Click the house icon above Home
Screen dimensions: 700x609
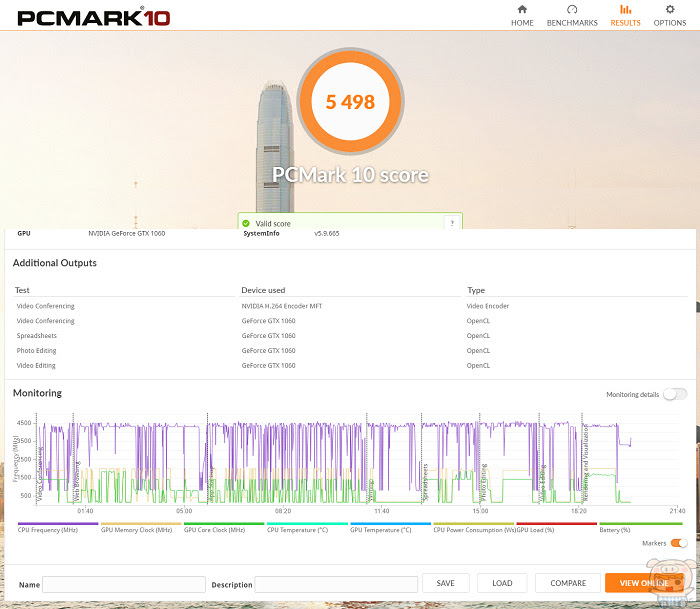click(522, 9)
